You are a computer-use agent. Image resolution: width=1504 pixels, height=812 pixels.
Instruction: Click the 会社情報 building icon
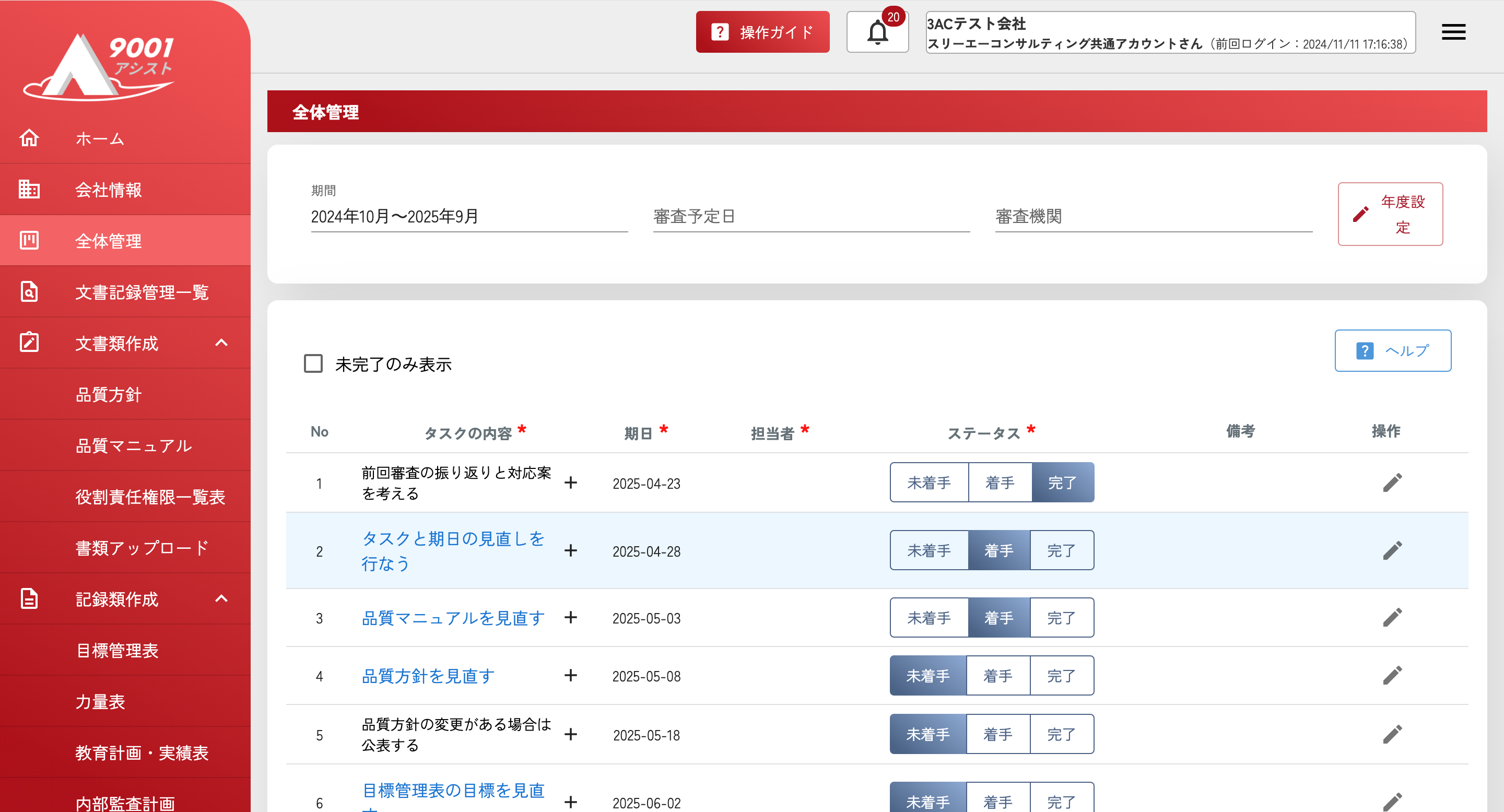(29, 189)
